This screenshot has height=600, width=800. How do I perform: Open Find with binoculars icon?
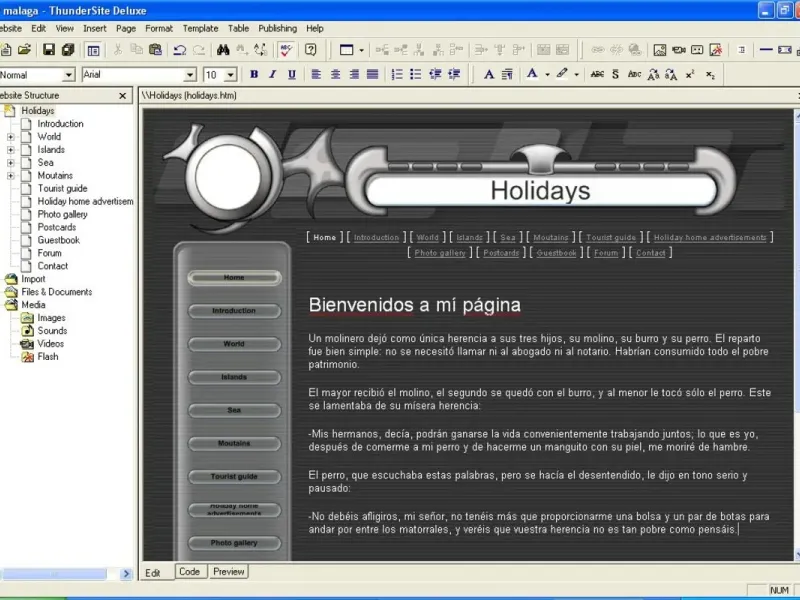click(223, 49)
